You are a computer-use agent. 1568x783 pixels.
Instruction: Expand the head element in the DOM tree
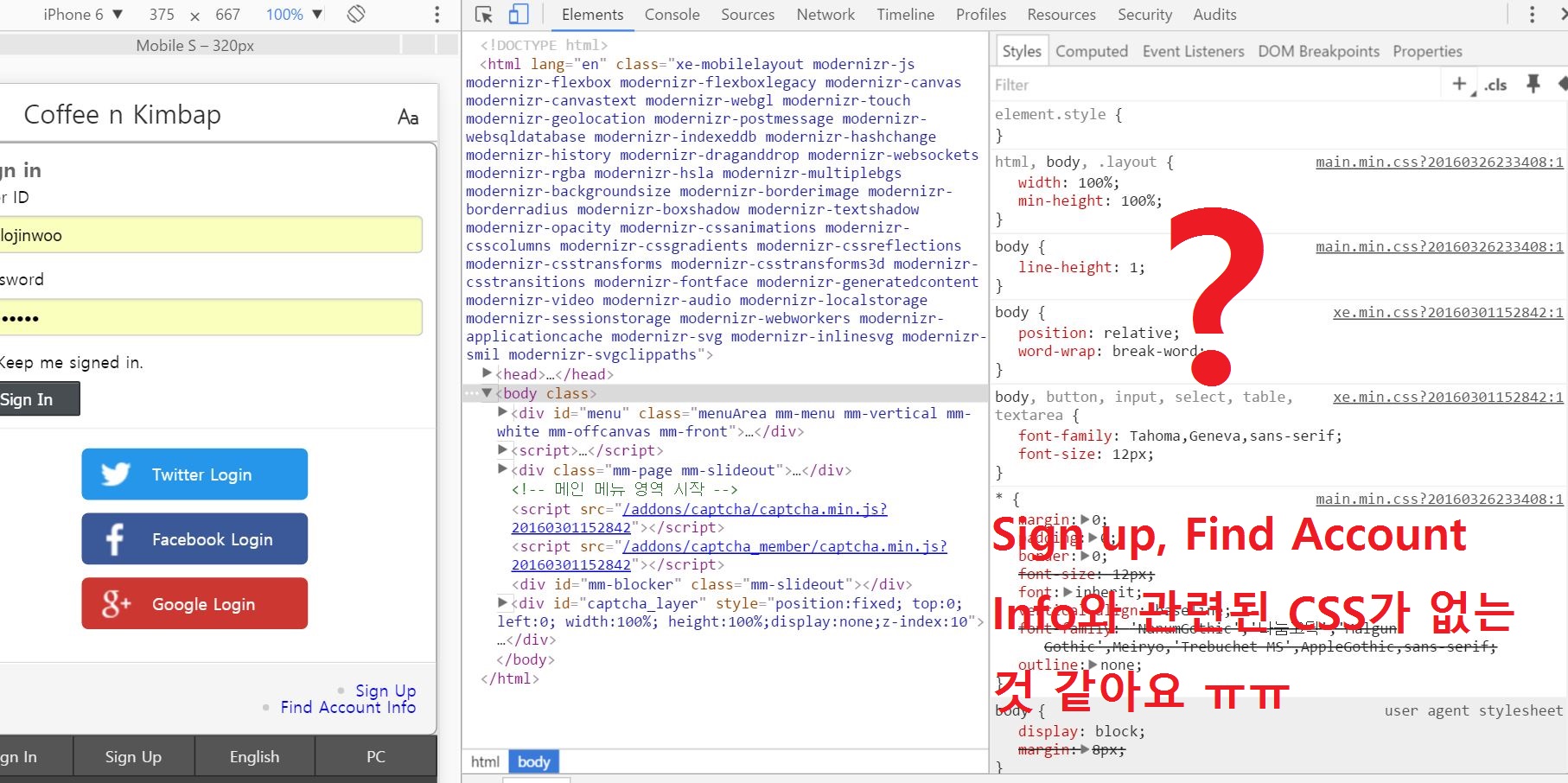click(x=488, y=373)
